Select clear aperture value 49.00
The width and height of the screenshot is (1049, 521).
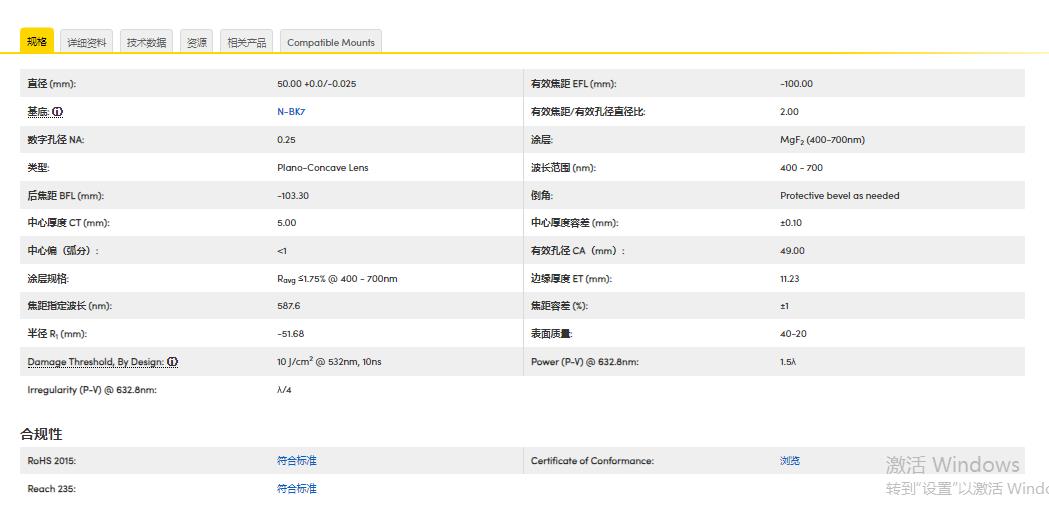click(792, 251)
